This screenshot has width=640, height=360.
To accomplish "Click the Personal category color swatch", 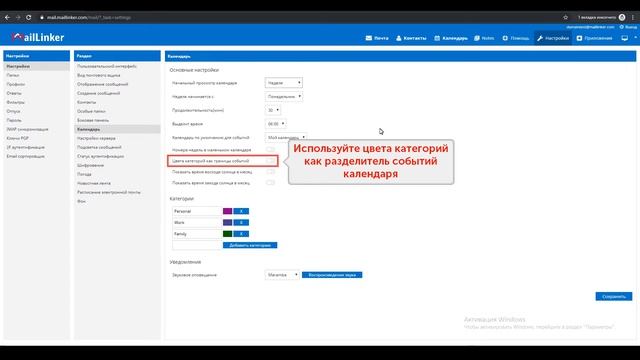I will pyautogui.click(x=227, y=211).
